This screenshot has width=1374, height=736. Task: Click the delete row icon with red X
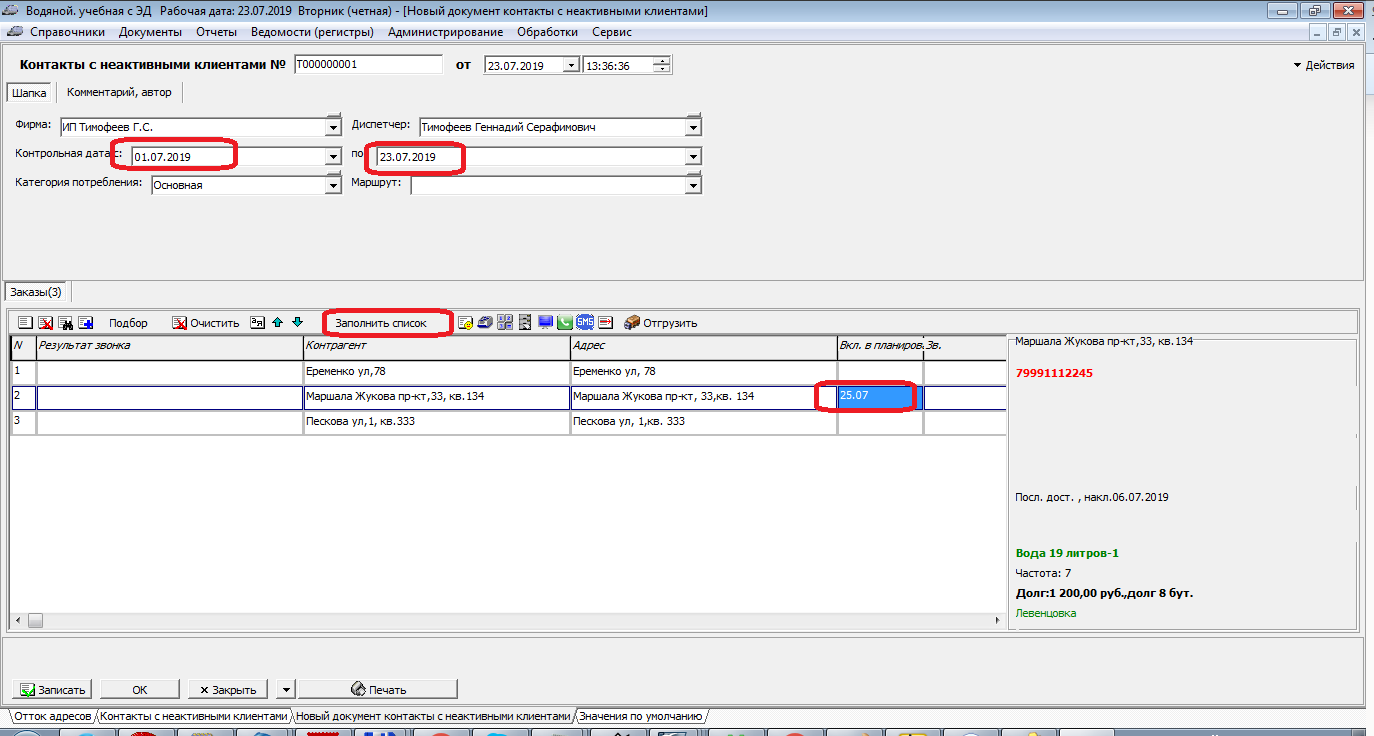[46, 323]
